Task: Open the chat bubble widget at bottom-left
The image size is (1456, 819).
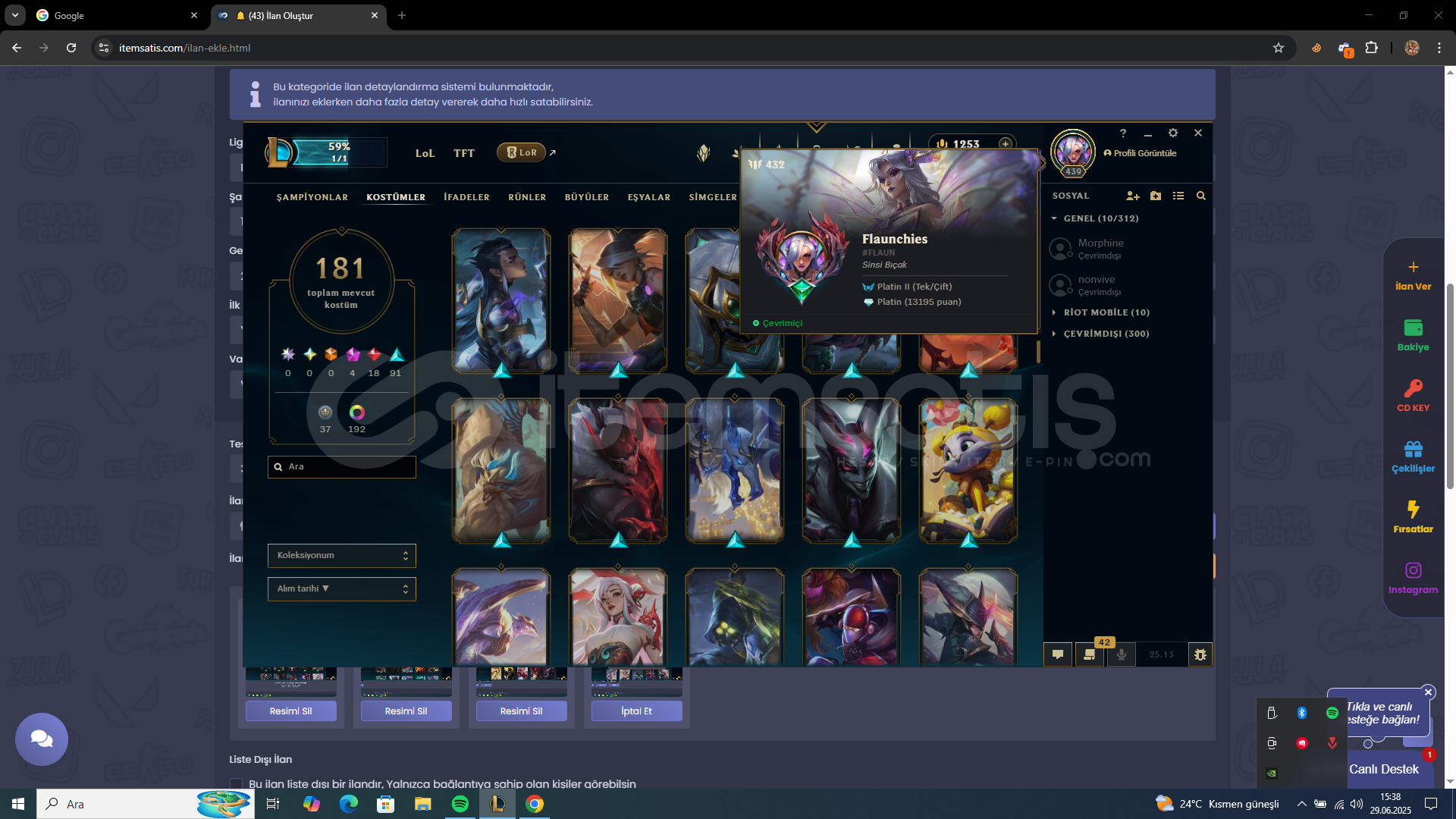Action: tap(42, 739)
